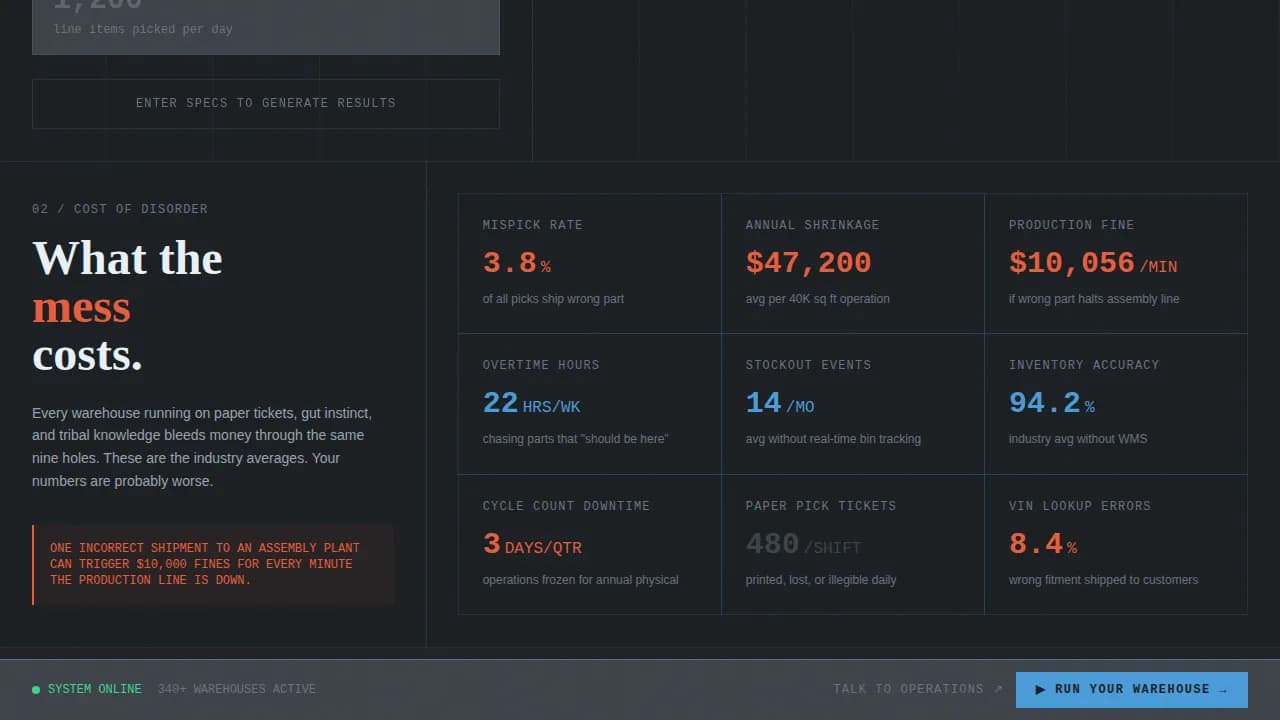
Task: Select the Annual Shrinkage label
Action: click(x=813, y=225)
